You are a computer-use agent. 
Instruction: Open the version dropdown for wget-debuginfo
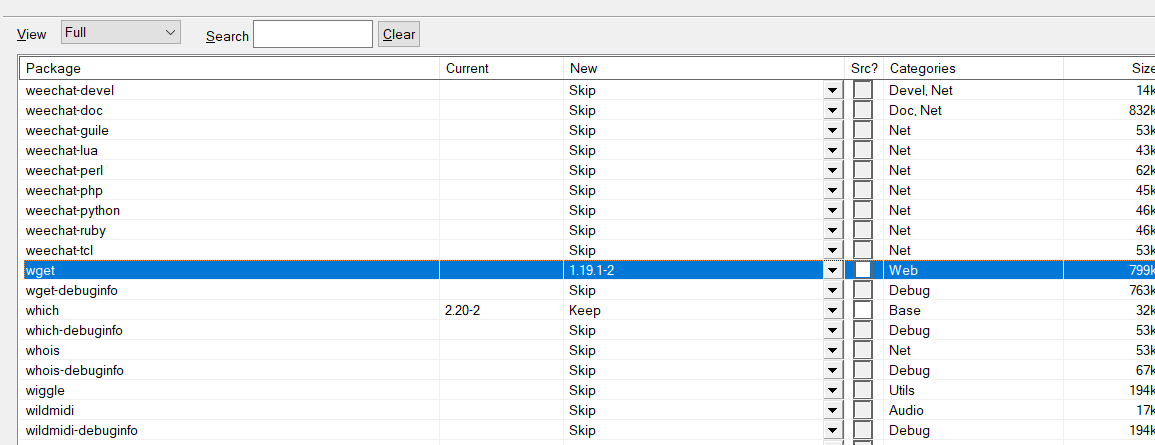pos(833,290)
